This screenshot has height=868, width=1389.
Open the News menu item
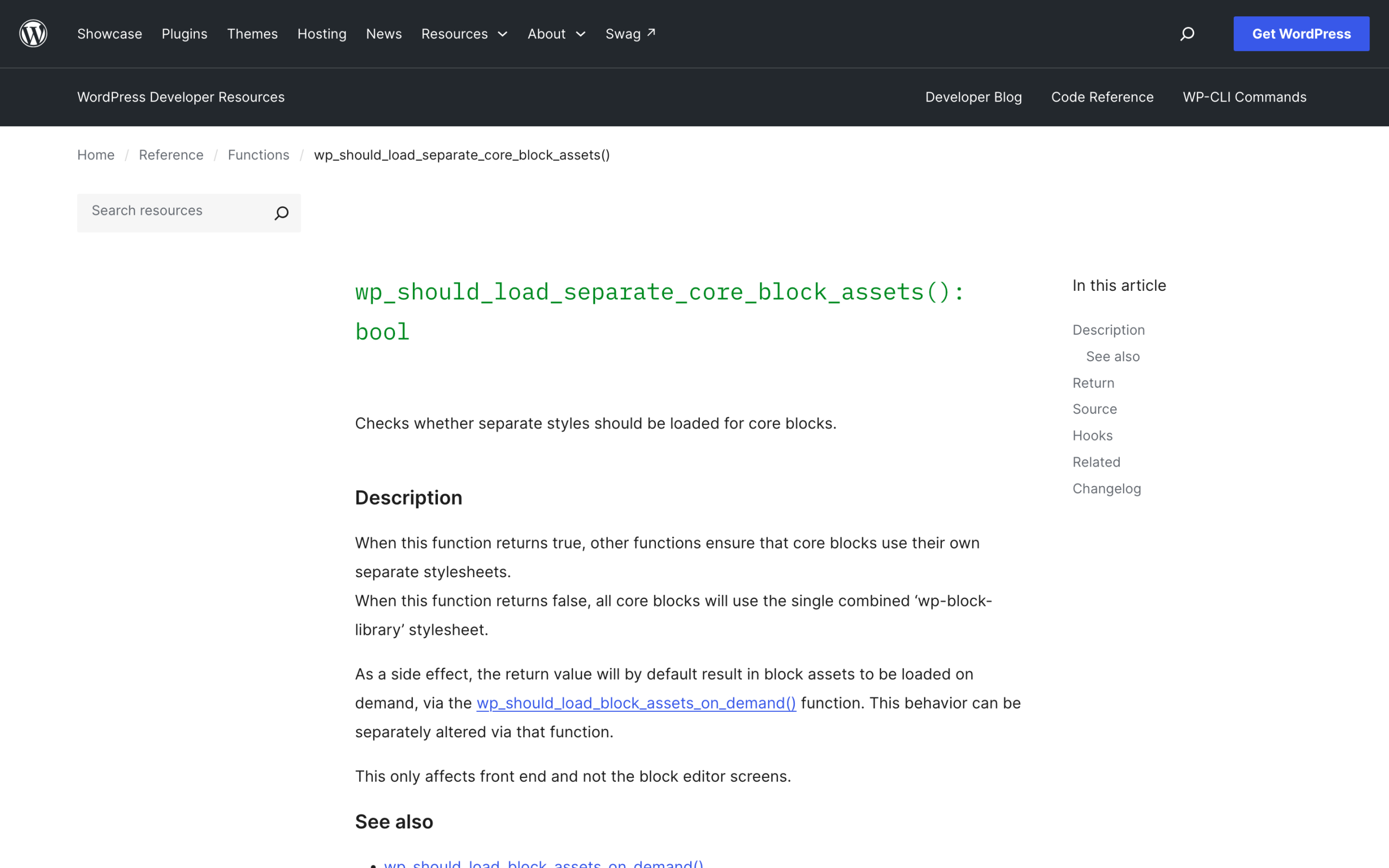tap(384, 34)
